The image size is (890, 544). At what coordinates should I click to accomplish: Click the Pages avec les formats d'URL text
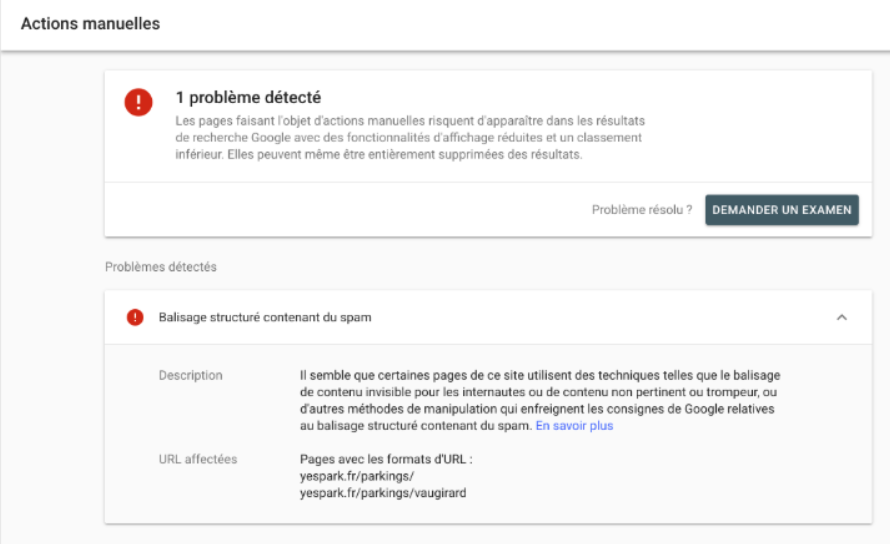(x=386, y=459)
